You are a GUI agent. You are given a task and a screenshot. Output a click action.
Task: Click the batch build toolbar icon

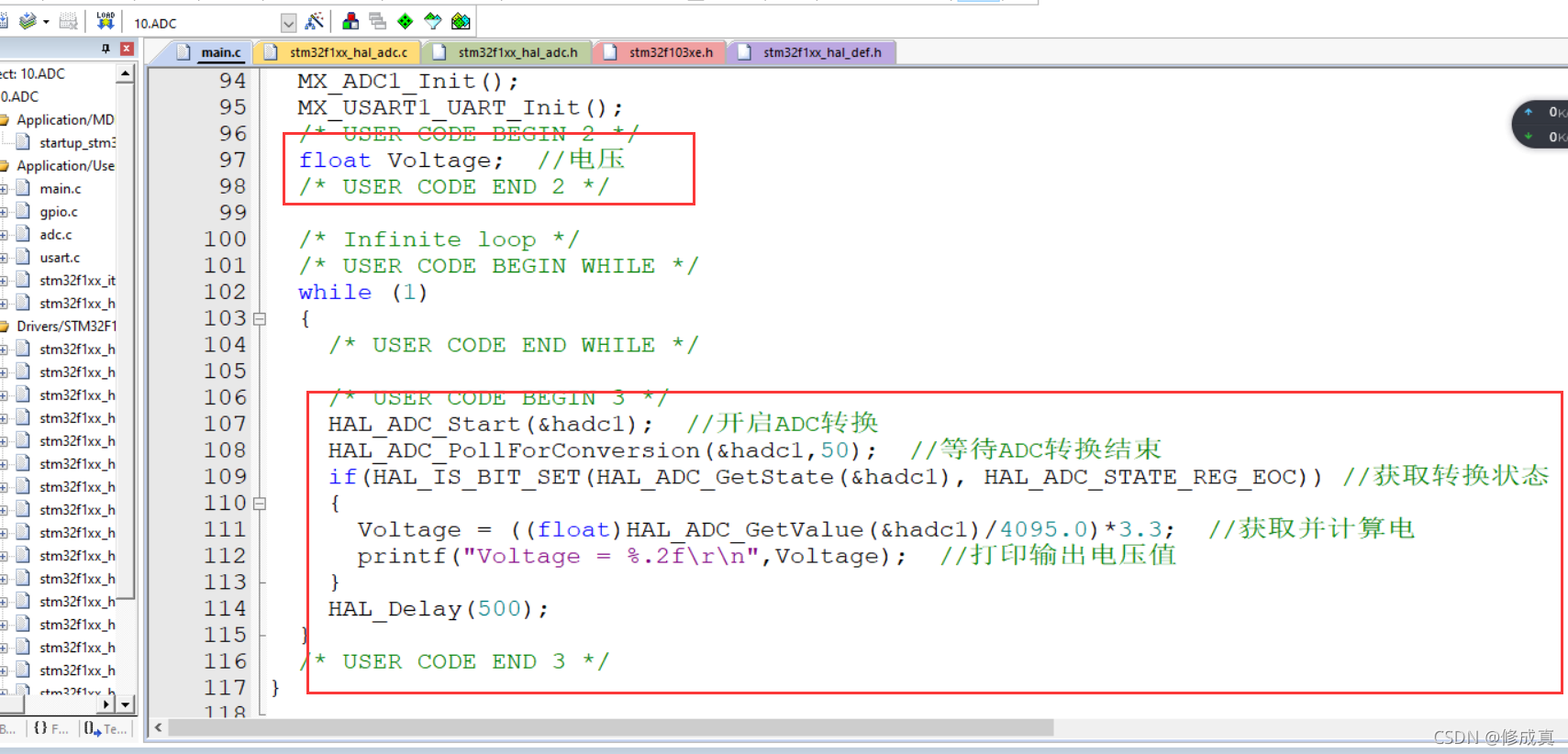pos(28,21)
